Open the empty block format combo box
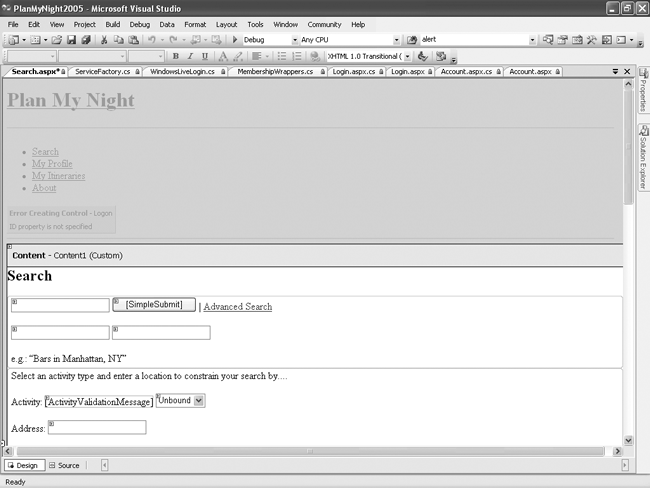The image size is (650, 488). 32,56
